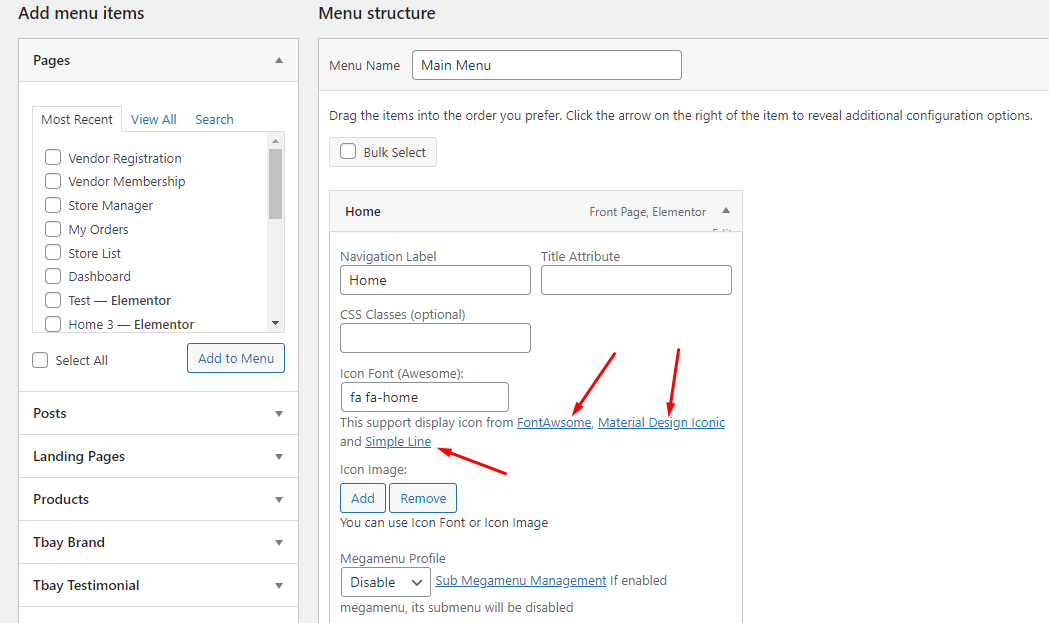
Task: Click Remove under Icon Image
Action: coord(423,498)
